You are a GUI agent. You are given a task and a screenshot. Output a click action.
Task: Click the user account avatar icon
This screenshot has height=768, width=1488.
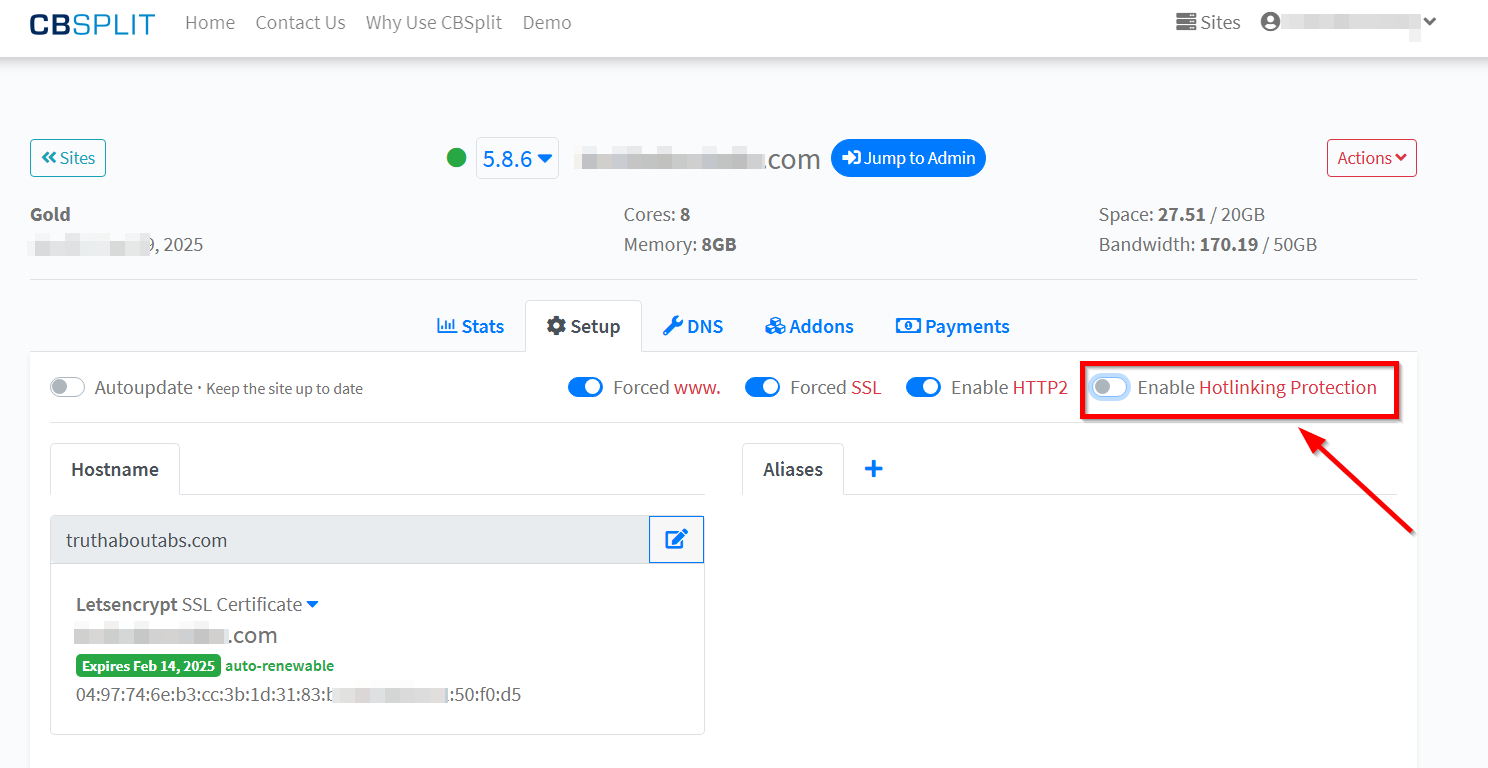pos(1270,22)
